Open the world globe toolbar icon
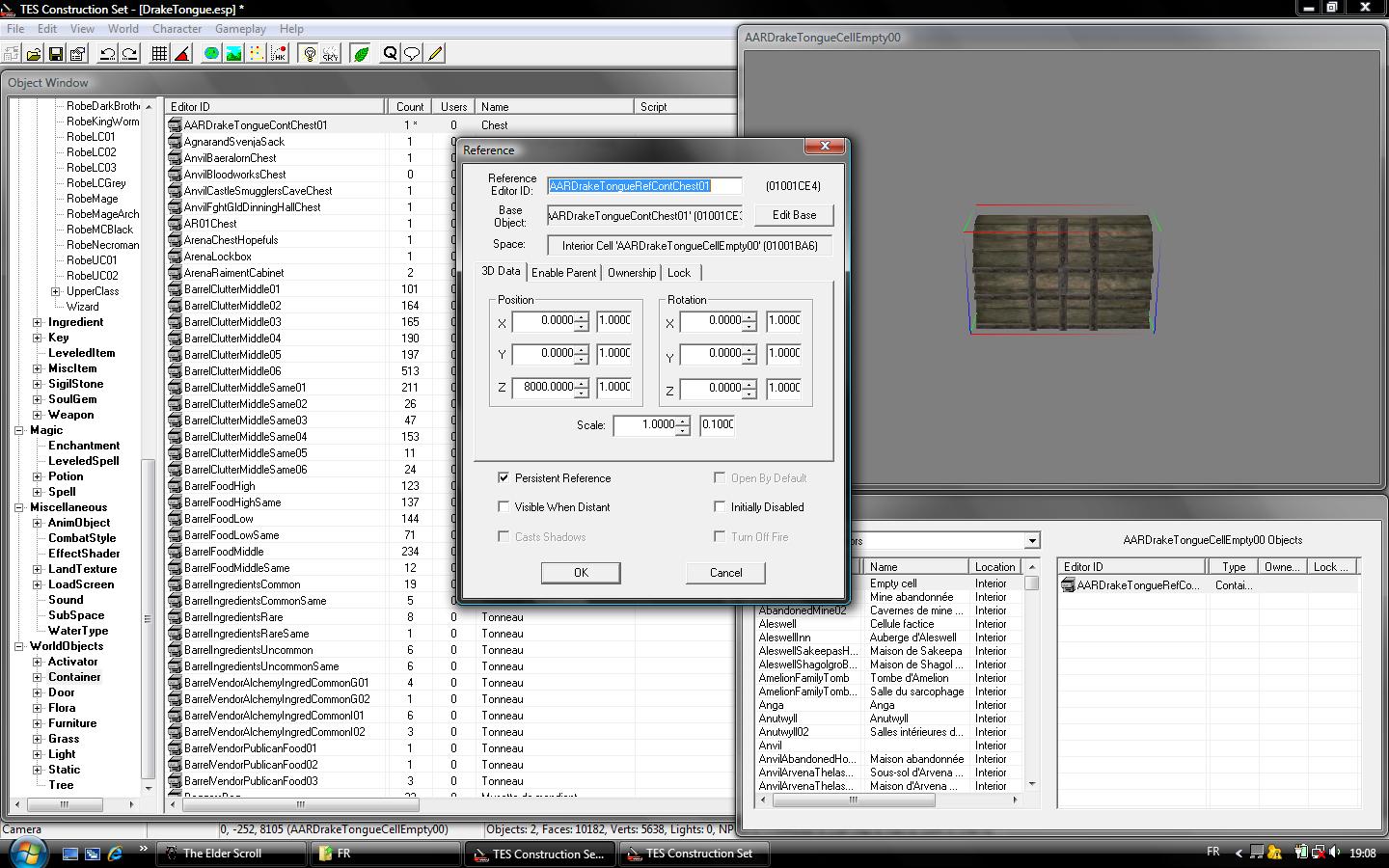1389x868 pixels. click(x=211, y=54)
